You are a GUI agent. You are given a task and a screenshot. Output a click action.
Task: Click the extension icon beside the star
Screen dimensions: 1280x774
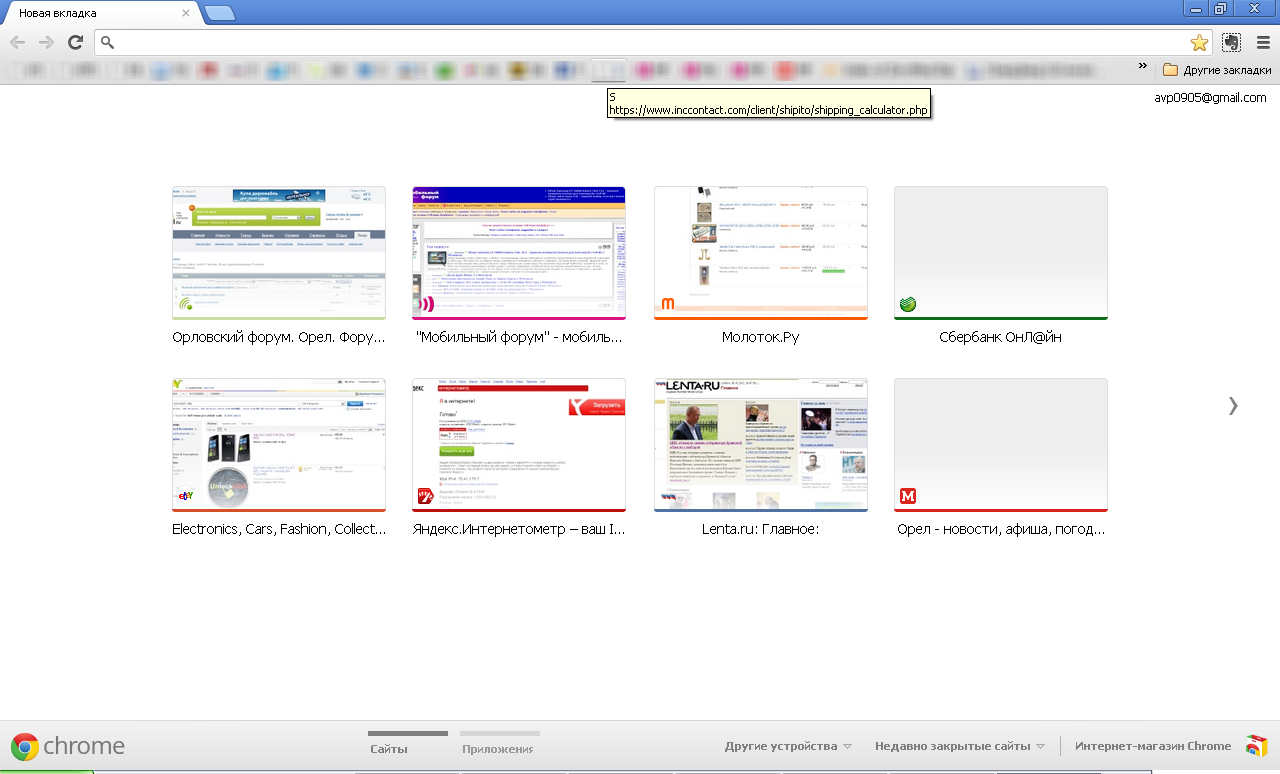click(1231, 42)
